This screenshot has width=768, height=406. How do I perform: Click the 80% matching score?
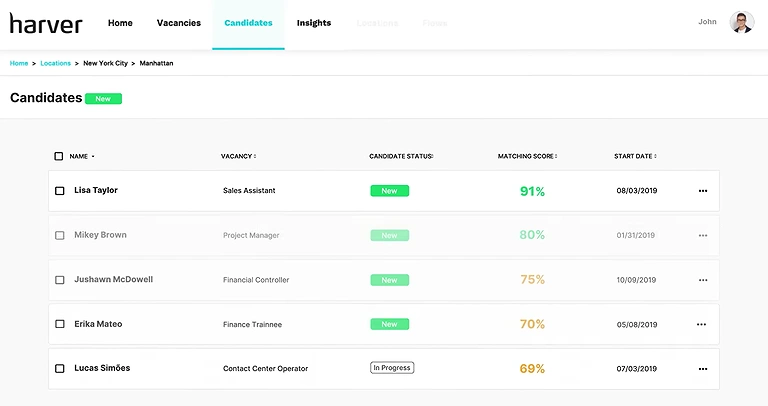coord(532,235)
